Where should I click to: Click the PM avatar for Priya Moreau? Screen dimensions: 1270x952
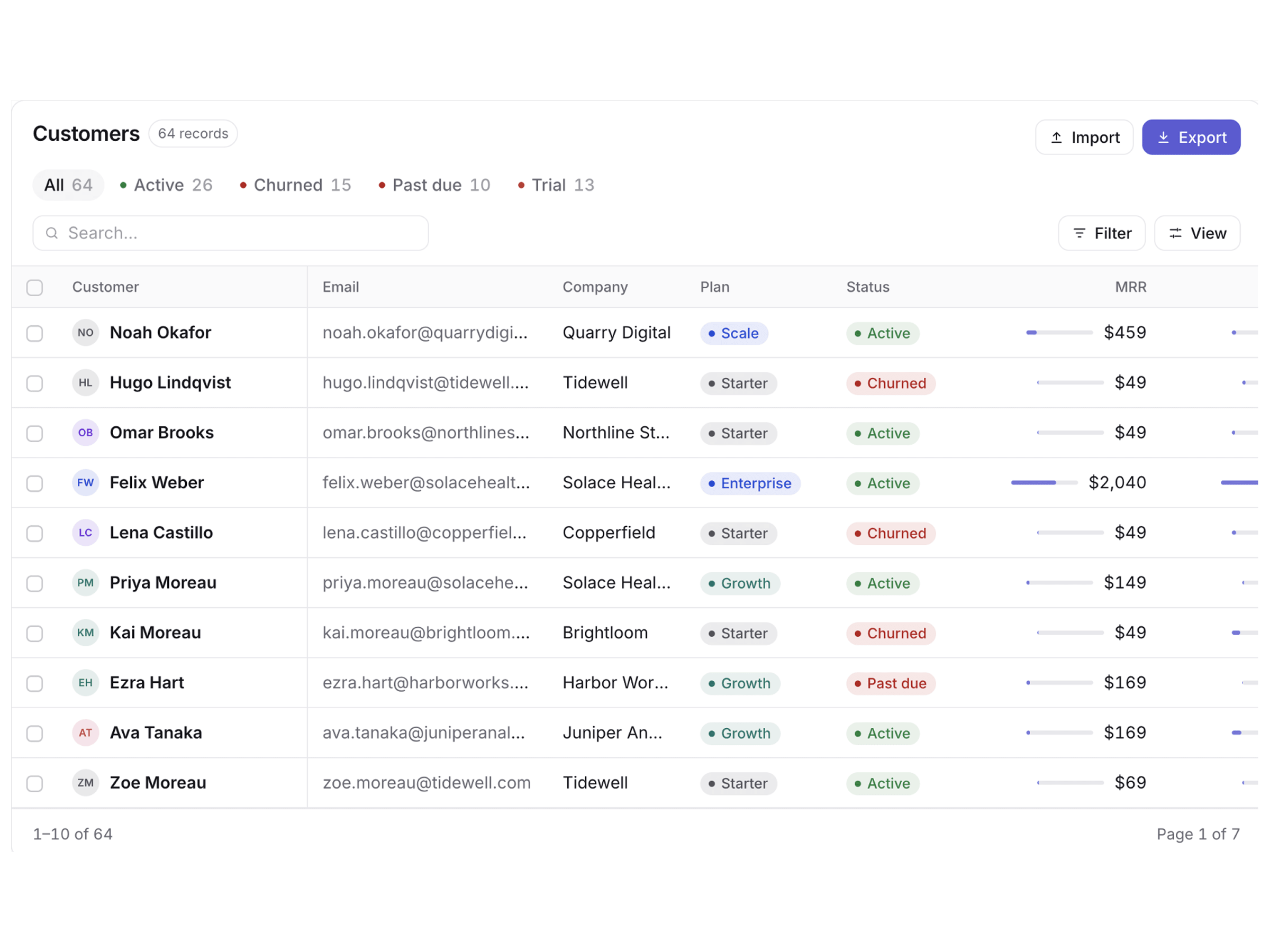86,582
